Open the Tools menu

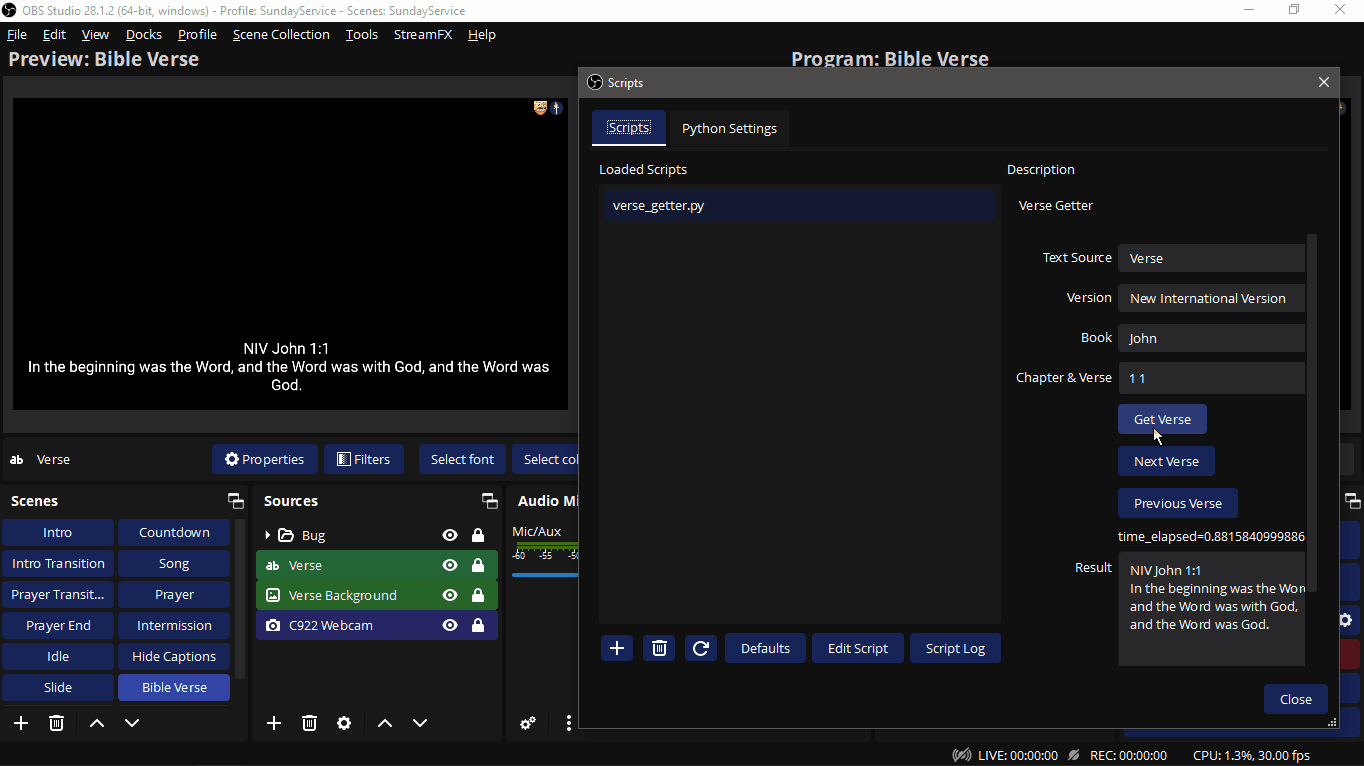(x=362, y=34)
